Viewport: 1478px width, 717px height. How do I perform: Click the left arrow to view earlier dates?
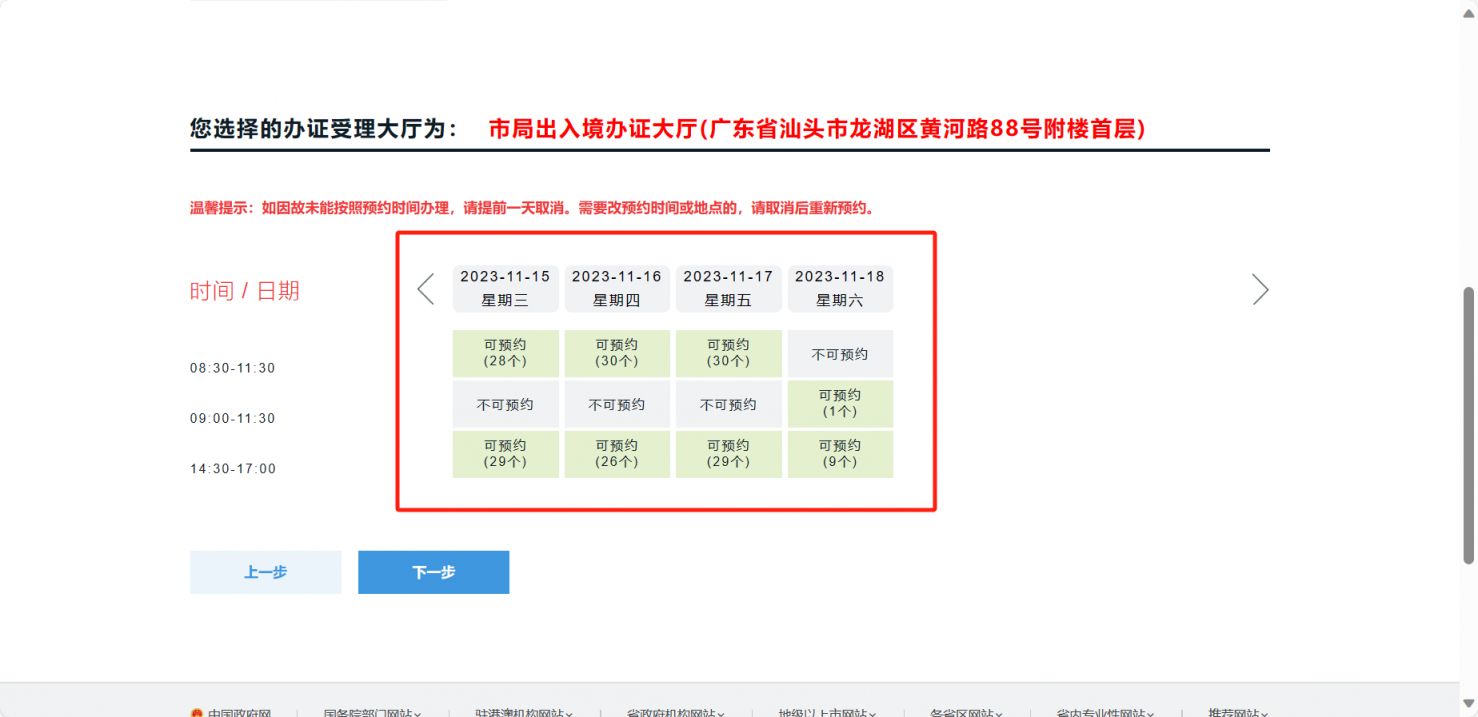(x=425, y=289)
